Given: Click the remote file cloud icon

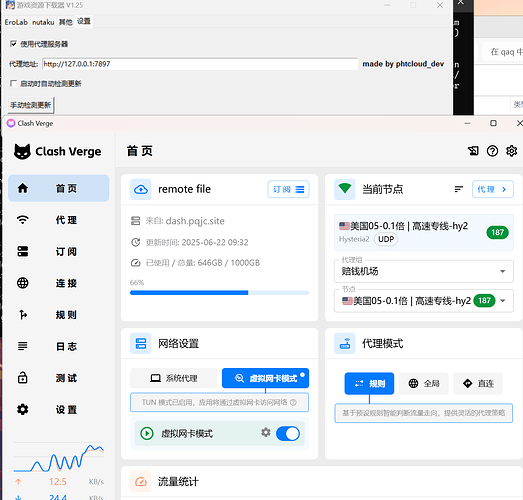Looking at the screenshot, I should pos(141,189).
